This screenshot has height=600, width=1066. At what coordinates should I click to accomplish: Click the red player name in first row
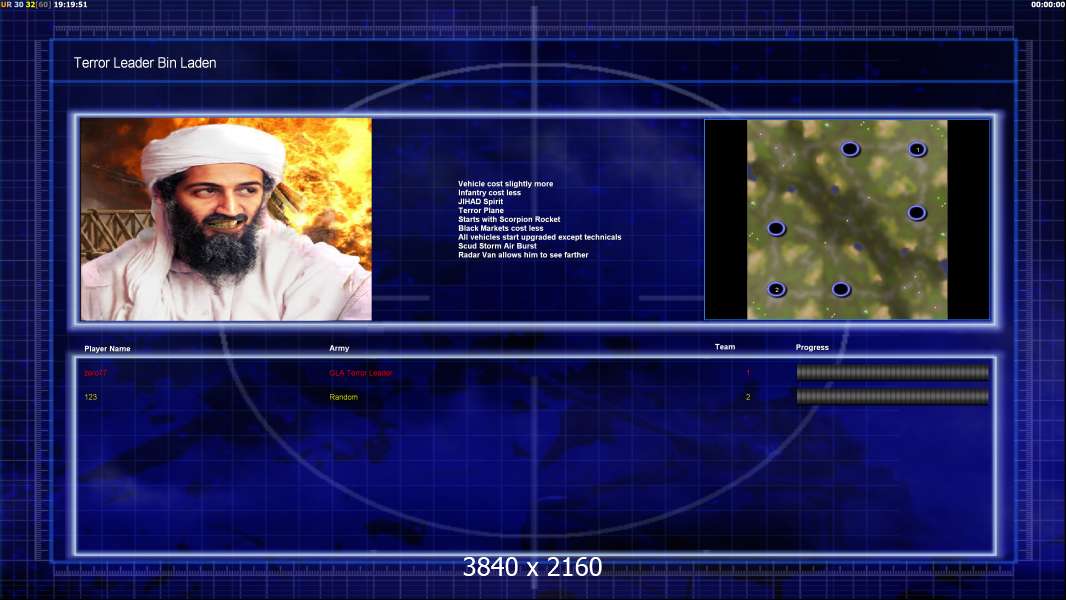[94, 373]
